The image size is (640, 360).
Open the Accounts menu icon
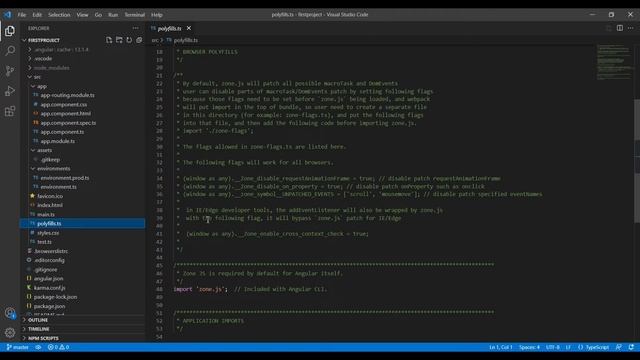point(10,313)
